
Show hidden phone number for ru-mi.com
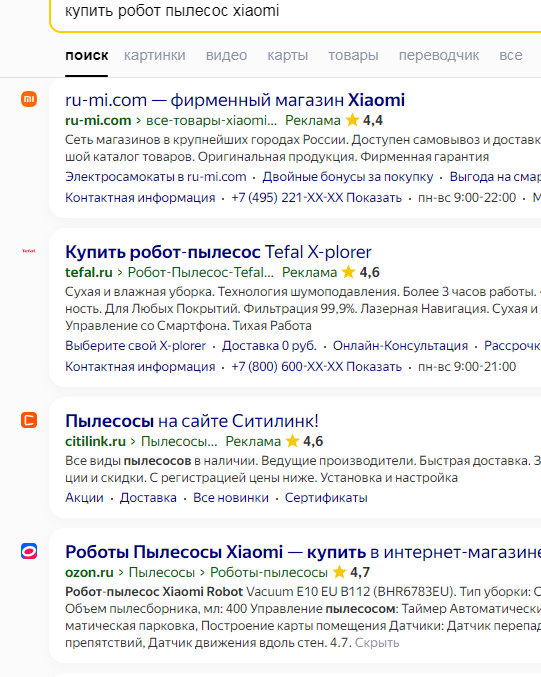374,198
